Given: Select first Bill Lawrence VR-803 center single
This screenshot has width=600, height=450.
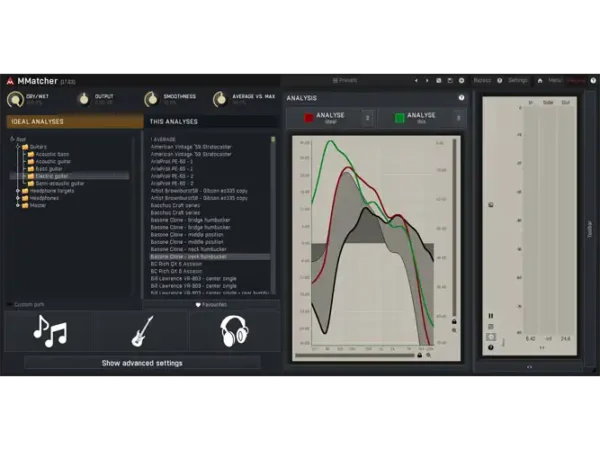Looking at the screenshot, I should [x=193, y=279].
